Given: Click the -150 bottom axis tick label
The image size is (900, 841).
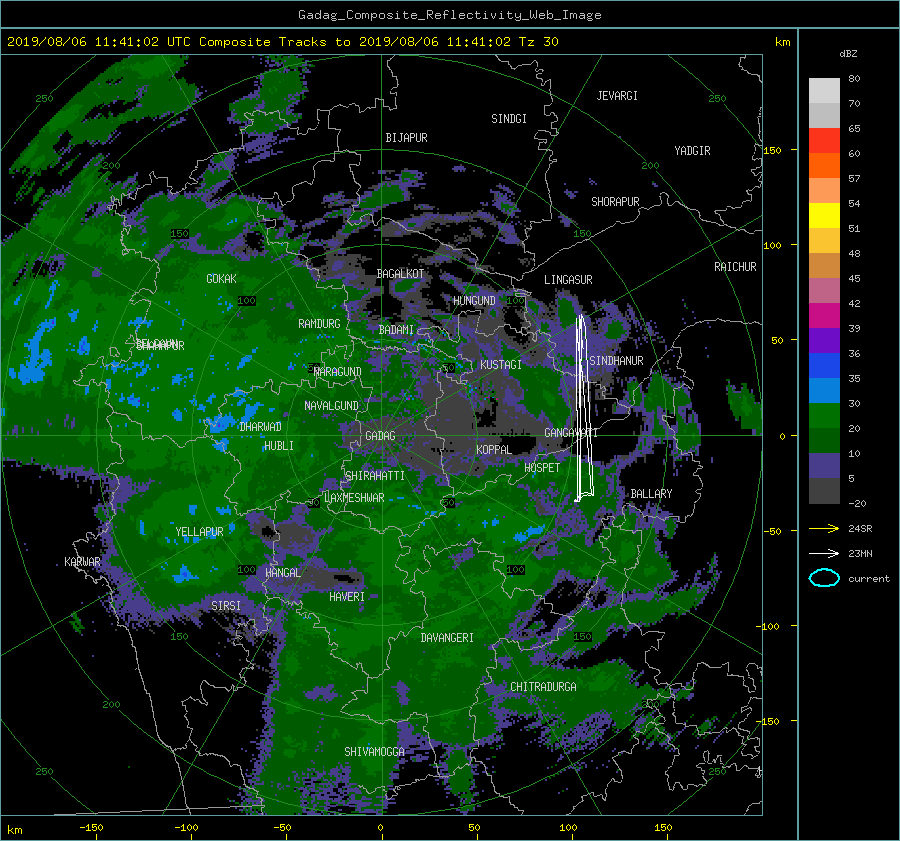Looking at the screenshot, I should [91, 828].
